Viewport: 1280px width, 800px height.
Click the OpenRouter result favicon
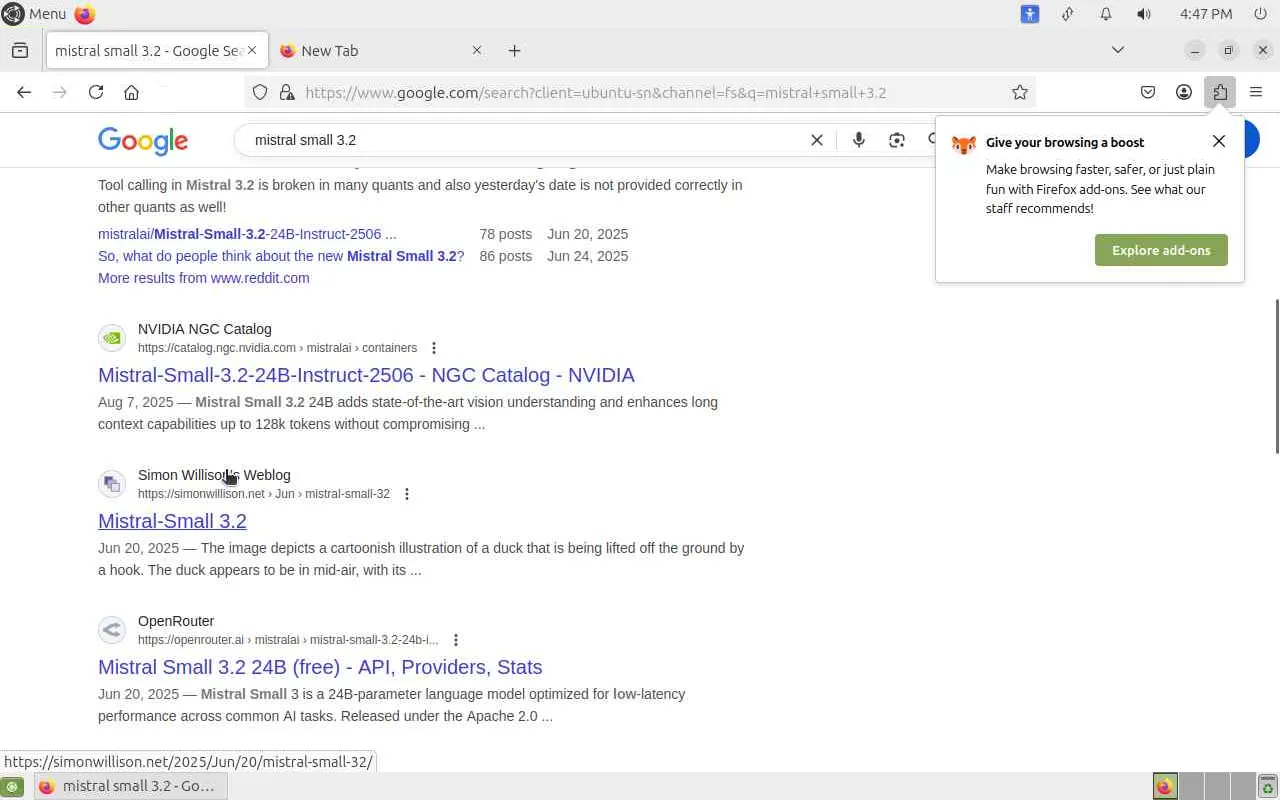point(112,630)
